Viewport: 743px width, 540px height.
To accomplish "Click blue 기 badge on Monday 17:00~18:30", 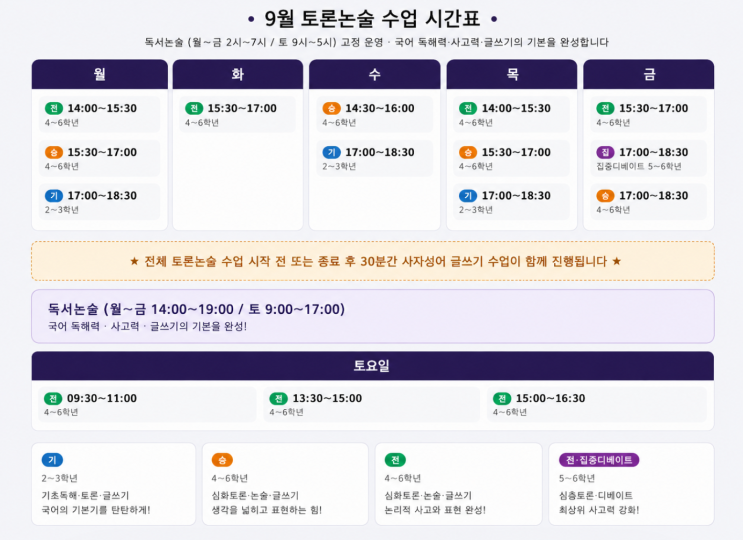I will (x=54, y=196).
